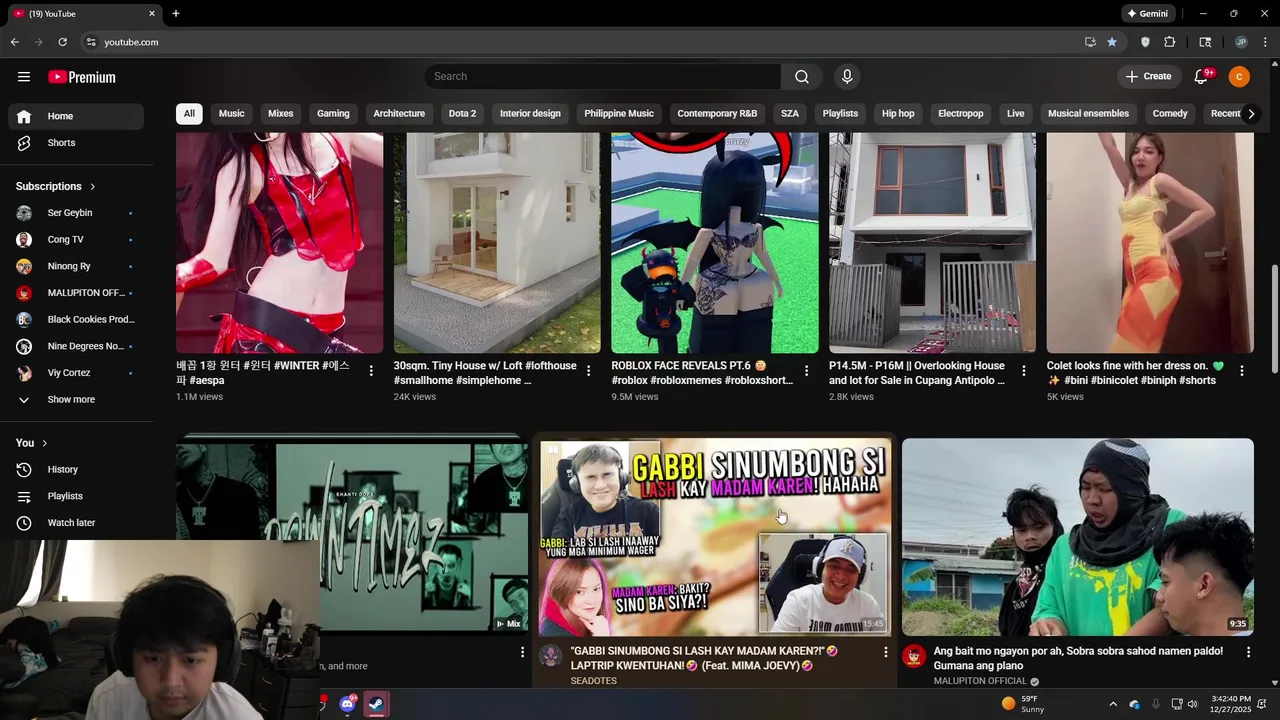Click the search magnifier button
The width and height of the screenshot is (1280, 720).
(x=802, y=77)
